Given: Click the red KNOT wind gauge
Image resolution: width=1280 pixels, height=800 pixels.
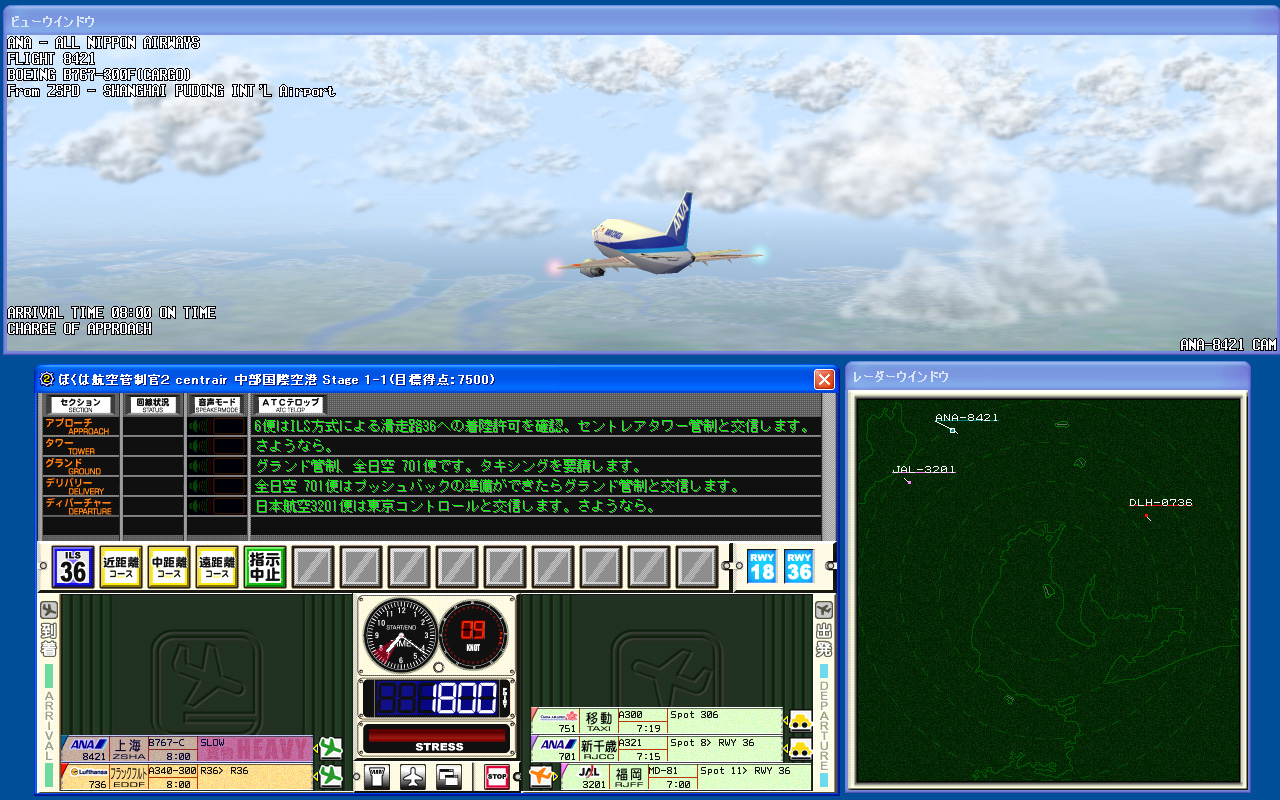Looking at the screenshot, I should 473,634.
